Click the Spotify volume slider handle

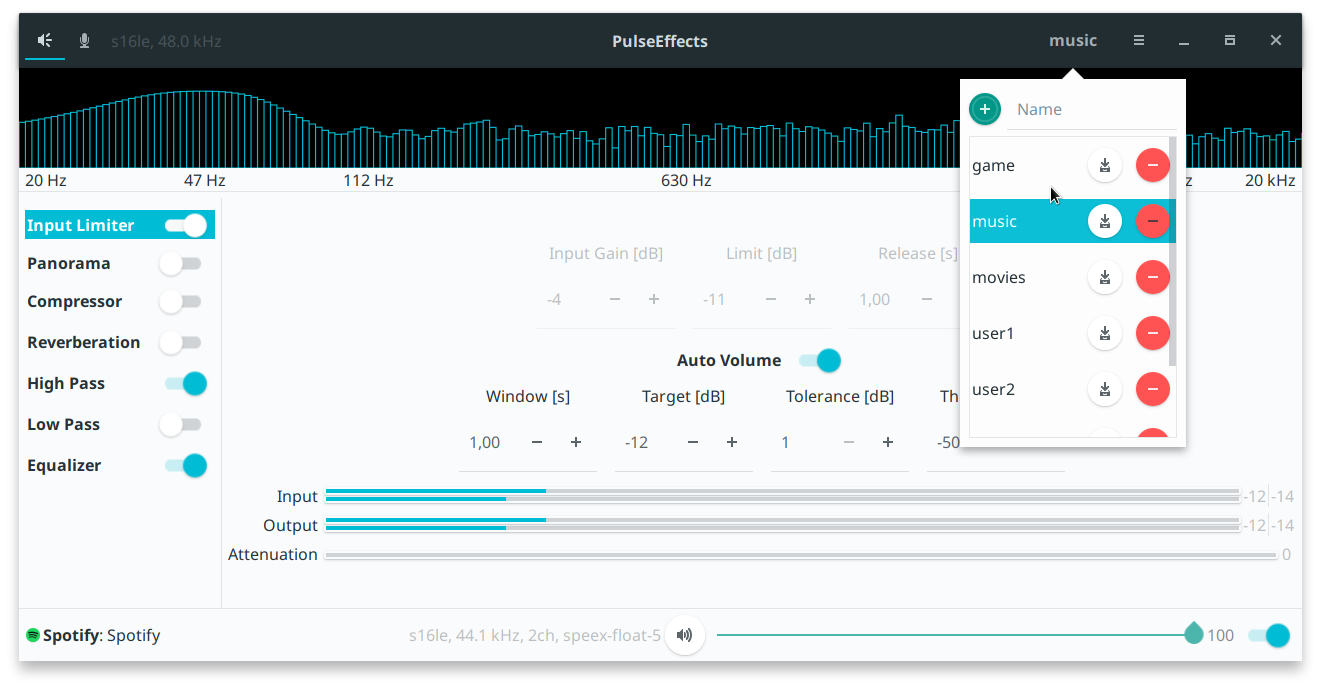coord(1193,633)
